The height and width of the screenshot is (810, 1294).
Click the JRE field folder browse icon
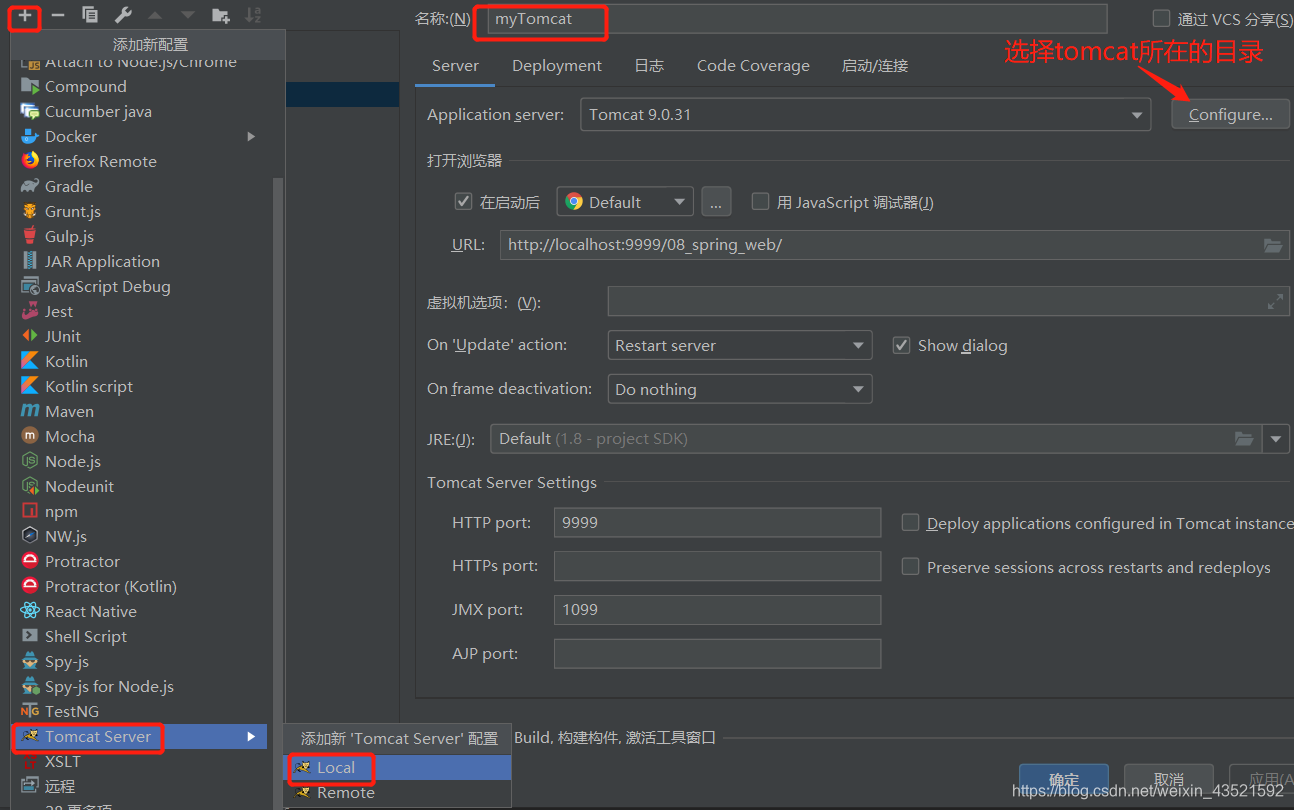[x=1243, y=439]
